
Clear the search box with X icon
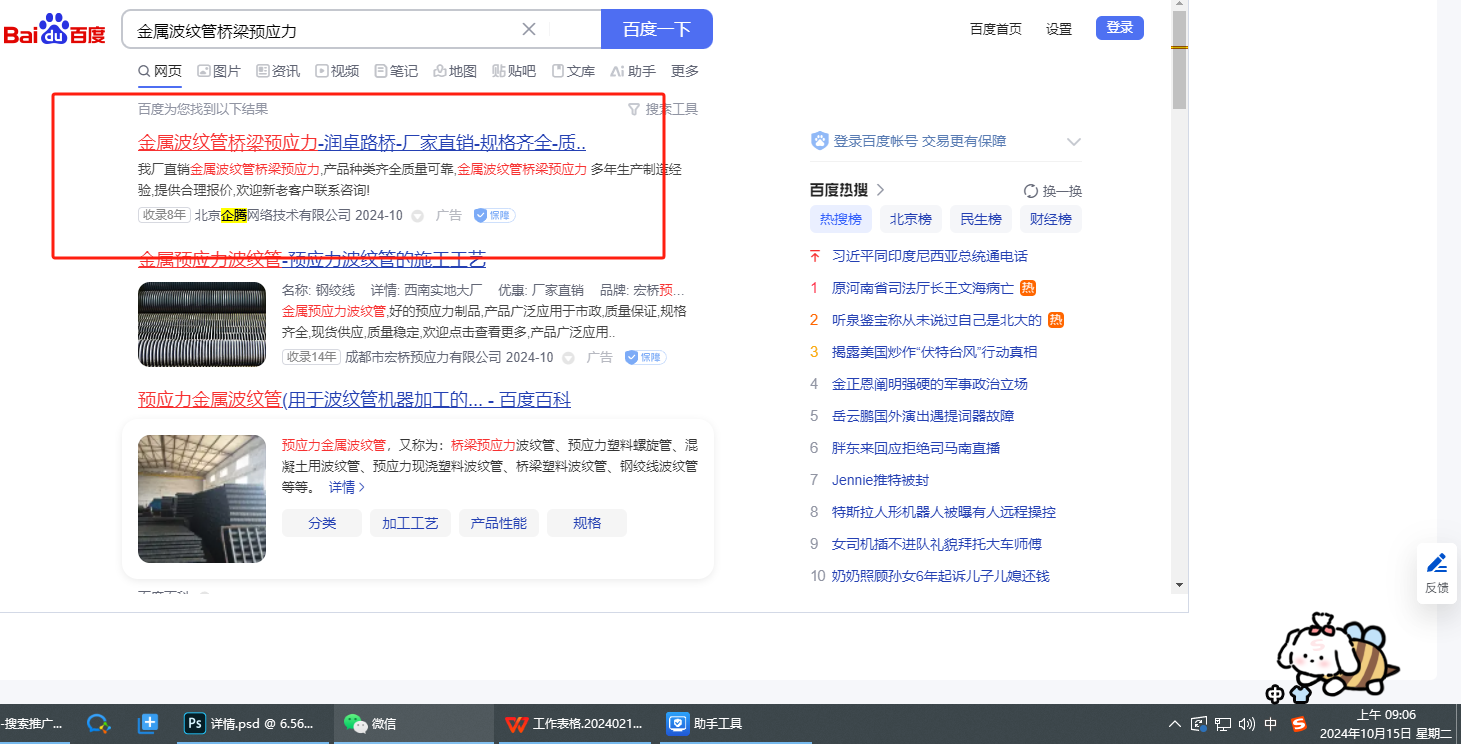tap(529, 29)
